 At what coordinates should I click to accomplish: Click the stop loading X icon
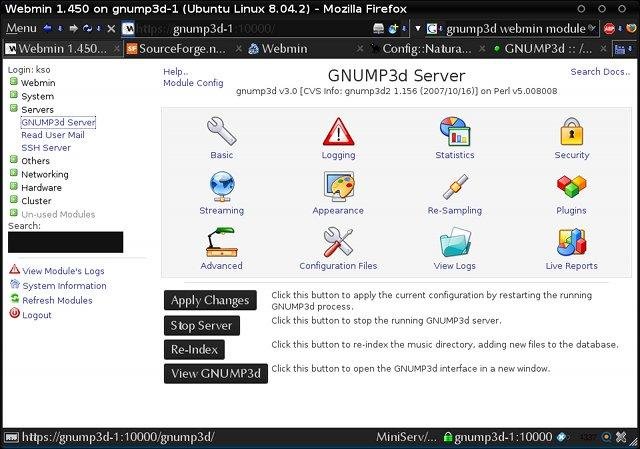click(111, 29)
